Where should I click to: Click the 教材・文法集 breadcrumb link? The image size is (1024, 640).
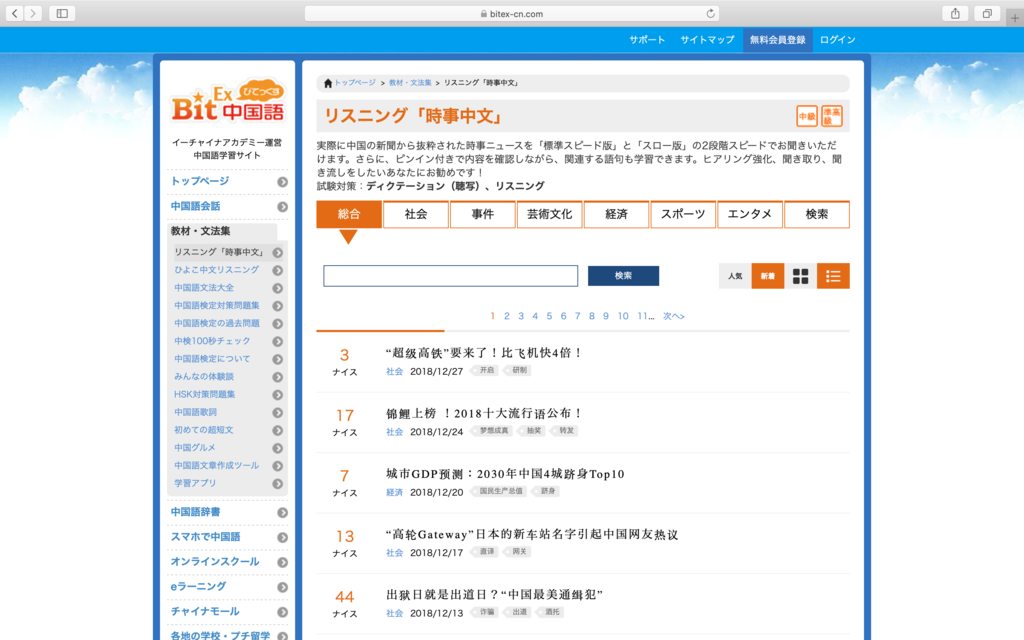pos(410,83)
